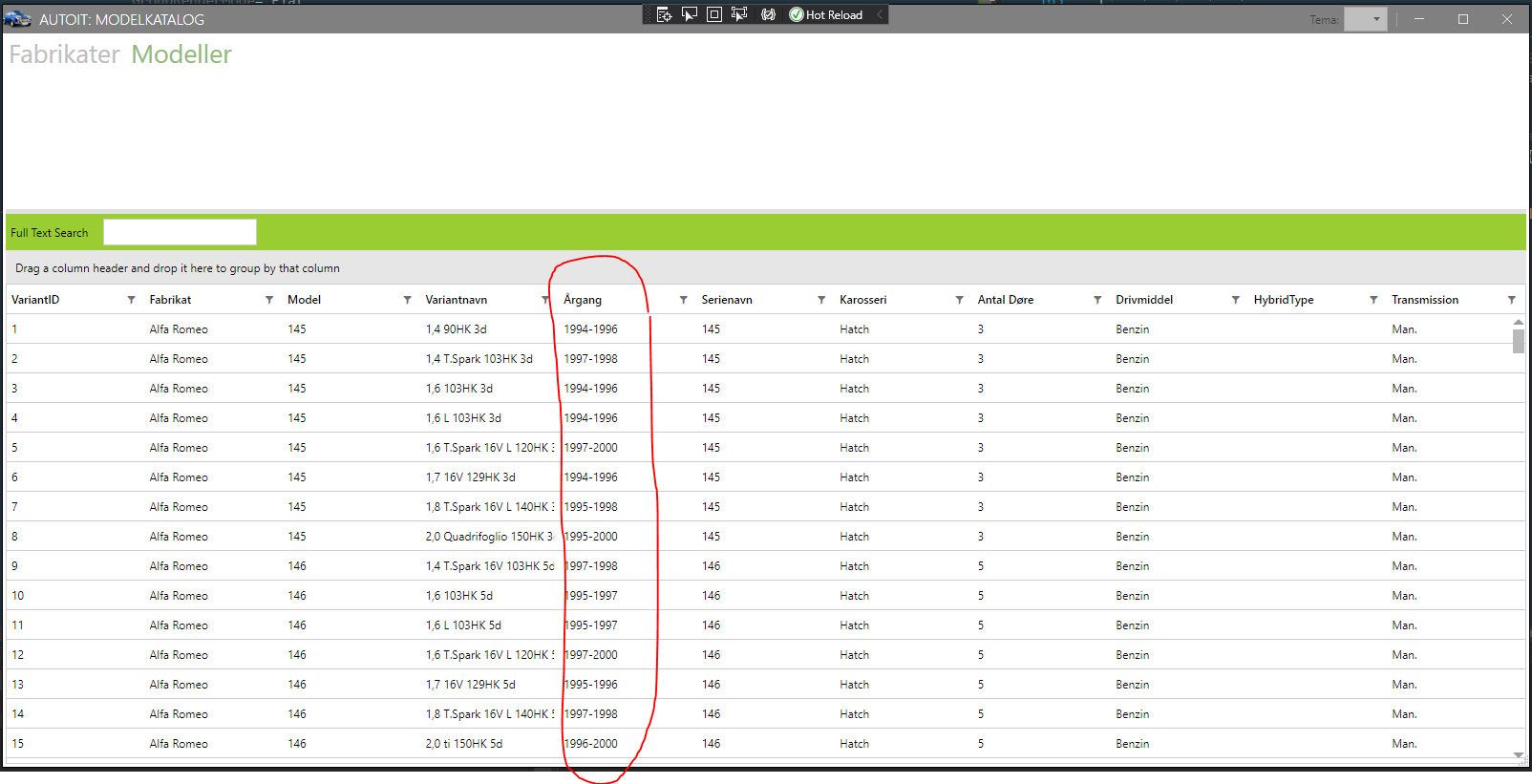Click 'Benzin' in the VariantID 11 row
Image resolution: width=1532 pixels, height=784 pixels.
(x=1133, y=625)
